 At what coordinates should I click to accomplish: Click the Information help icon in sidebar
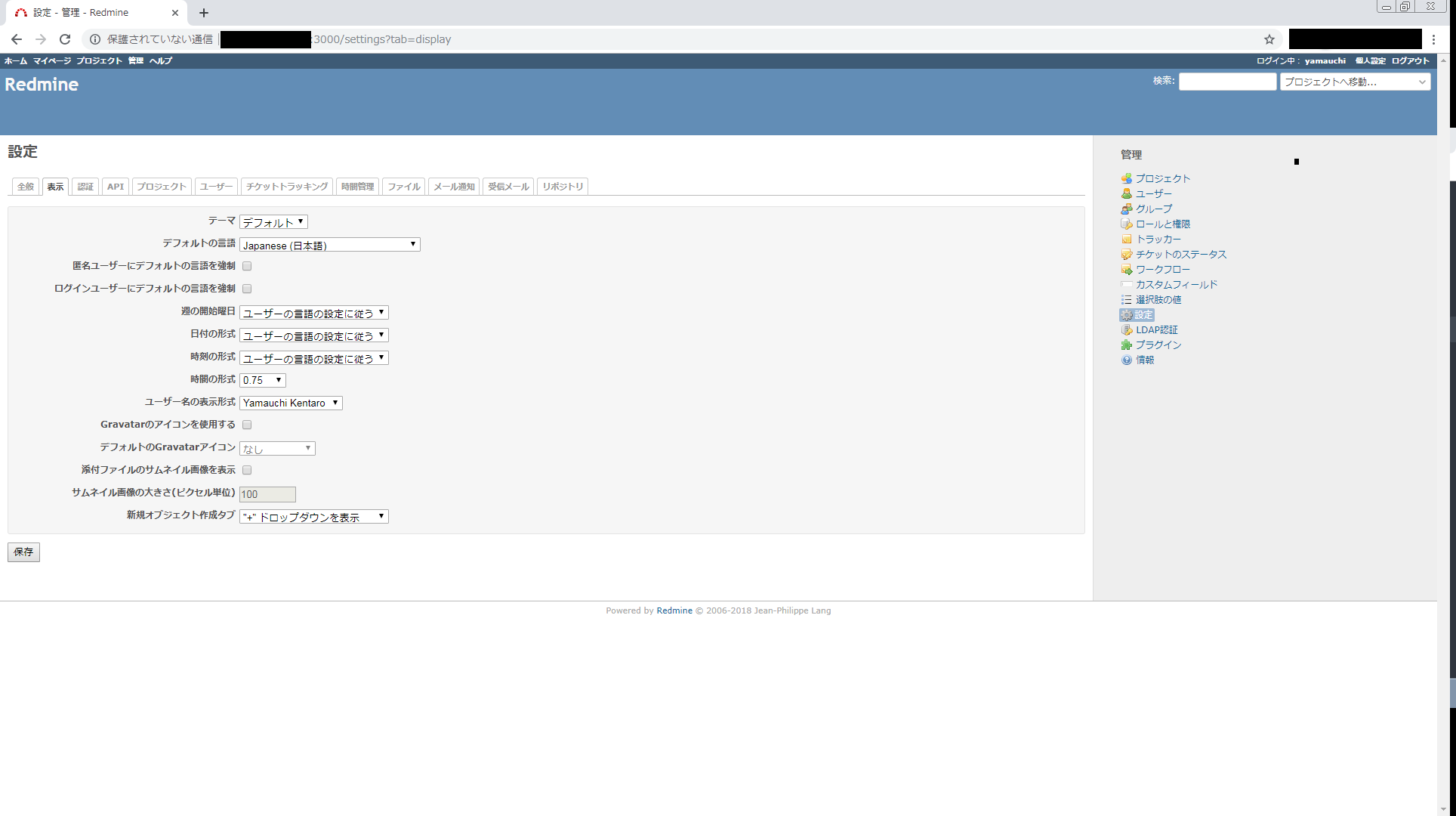[x=1126, y=360]
